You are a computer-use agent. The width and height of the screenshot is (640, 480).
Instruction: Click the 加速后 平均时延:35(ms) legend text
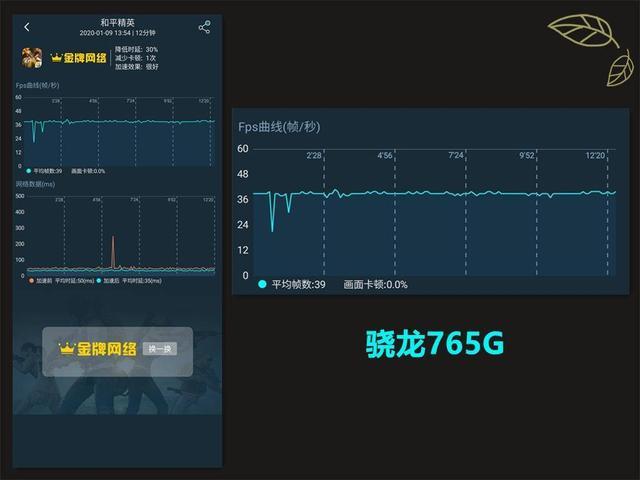[x=132, y=281]
